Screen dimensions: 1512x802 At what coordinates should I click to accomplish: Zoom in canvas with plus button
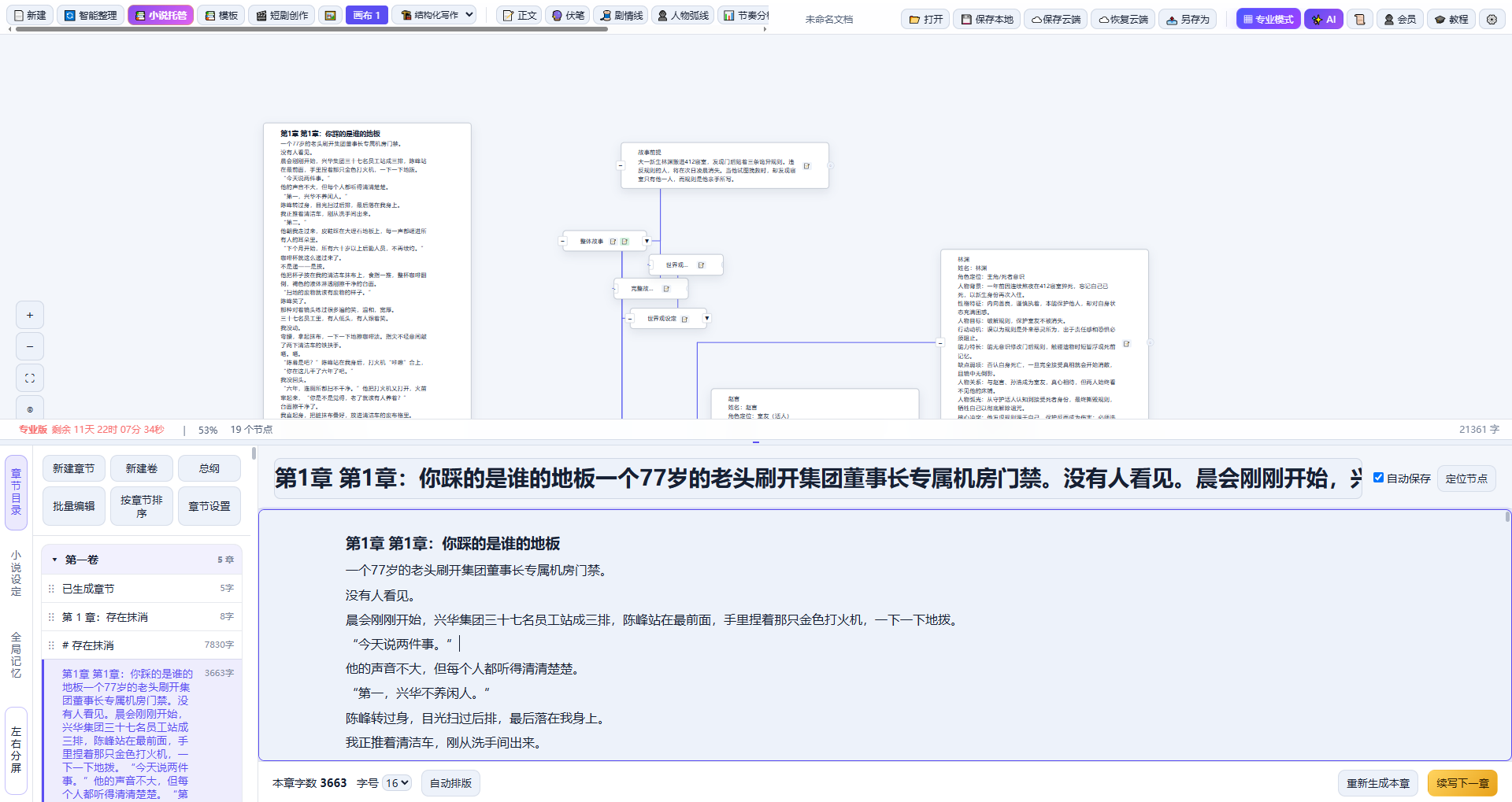point(30,315)
